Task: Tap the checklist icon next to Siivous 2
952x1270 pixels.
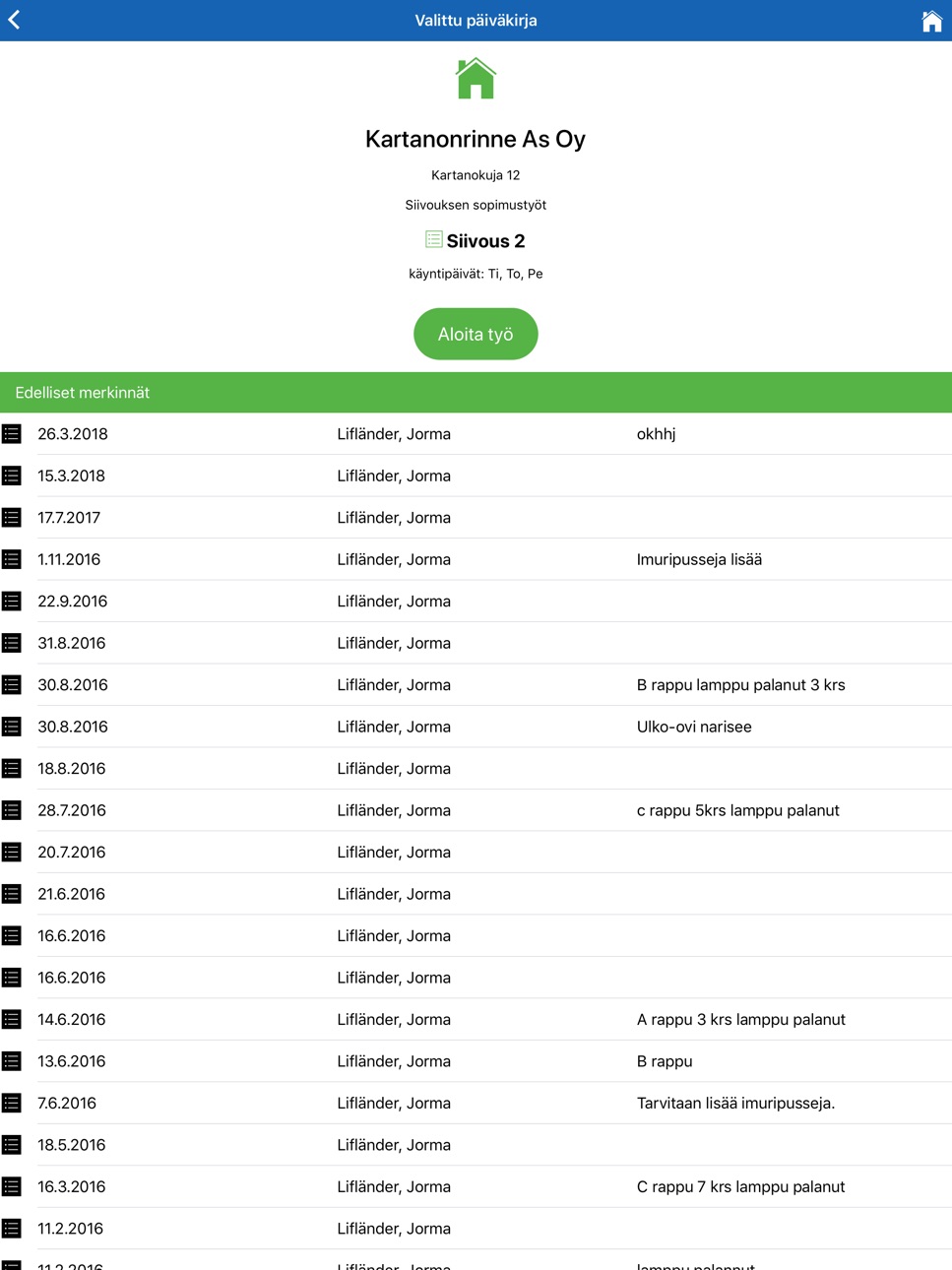Action: (x=434, y=239)
